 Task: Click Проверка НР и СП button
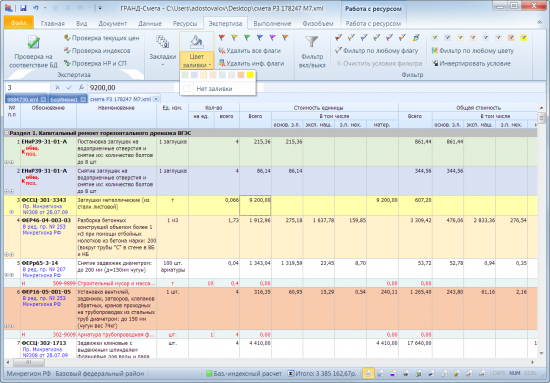click(x=95, y=63)
